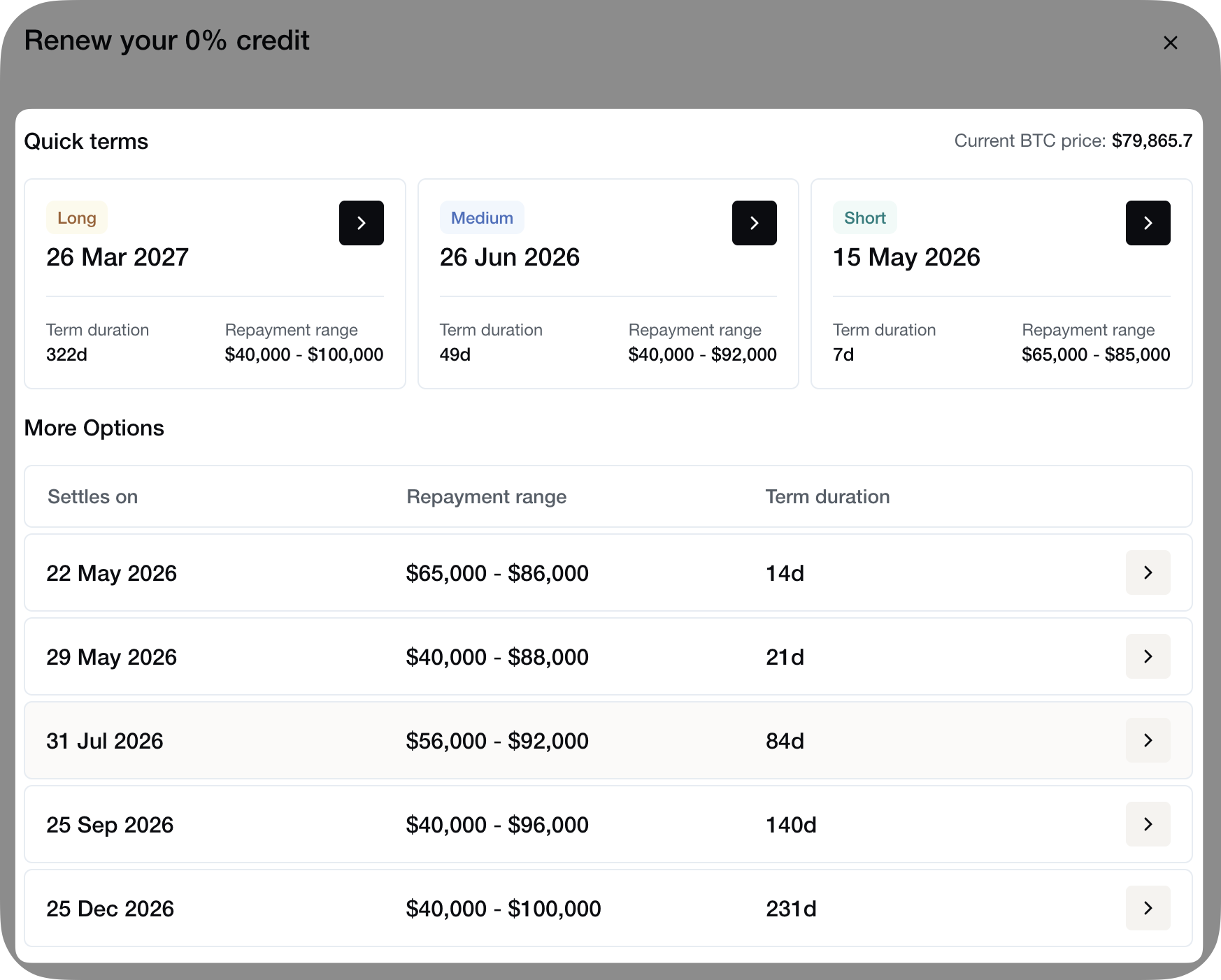Viewport: 1221px width, 980px height.
Task: Click the Repayment range column header in More Options
Action: [x=487, y=497]
